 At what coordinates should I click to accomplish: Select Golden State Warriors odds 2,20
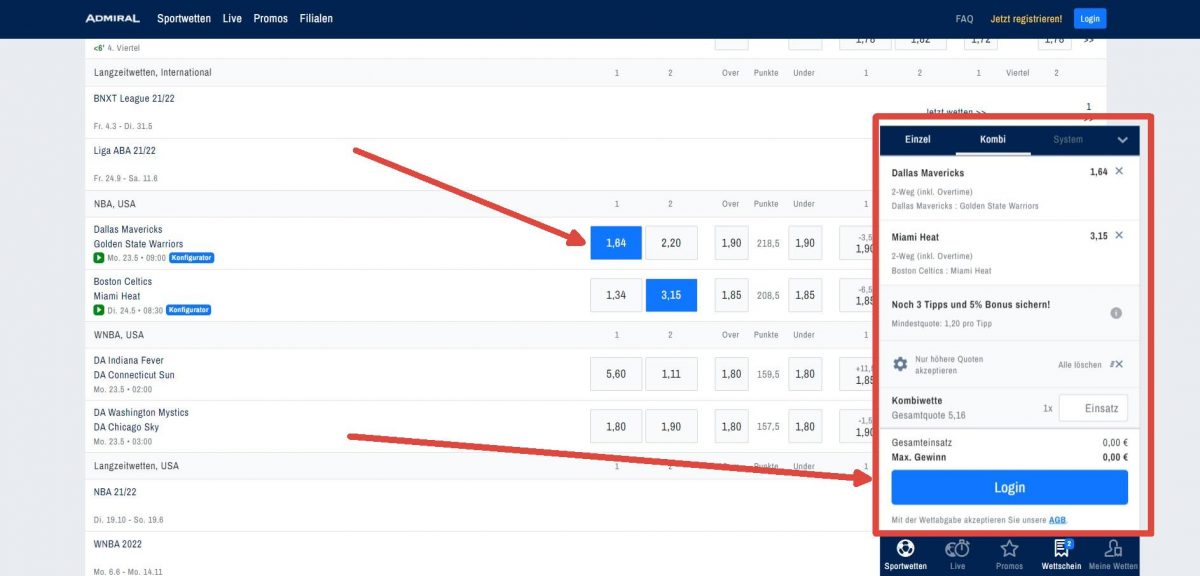click(671, 243)
